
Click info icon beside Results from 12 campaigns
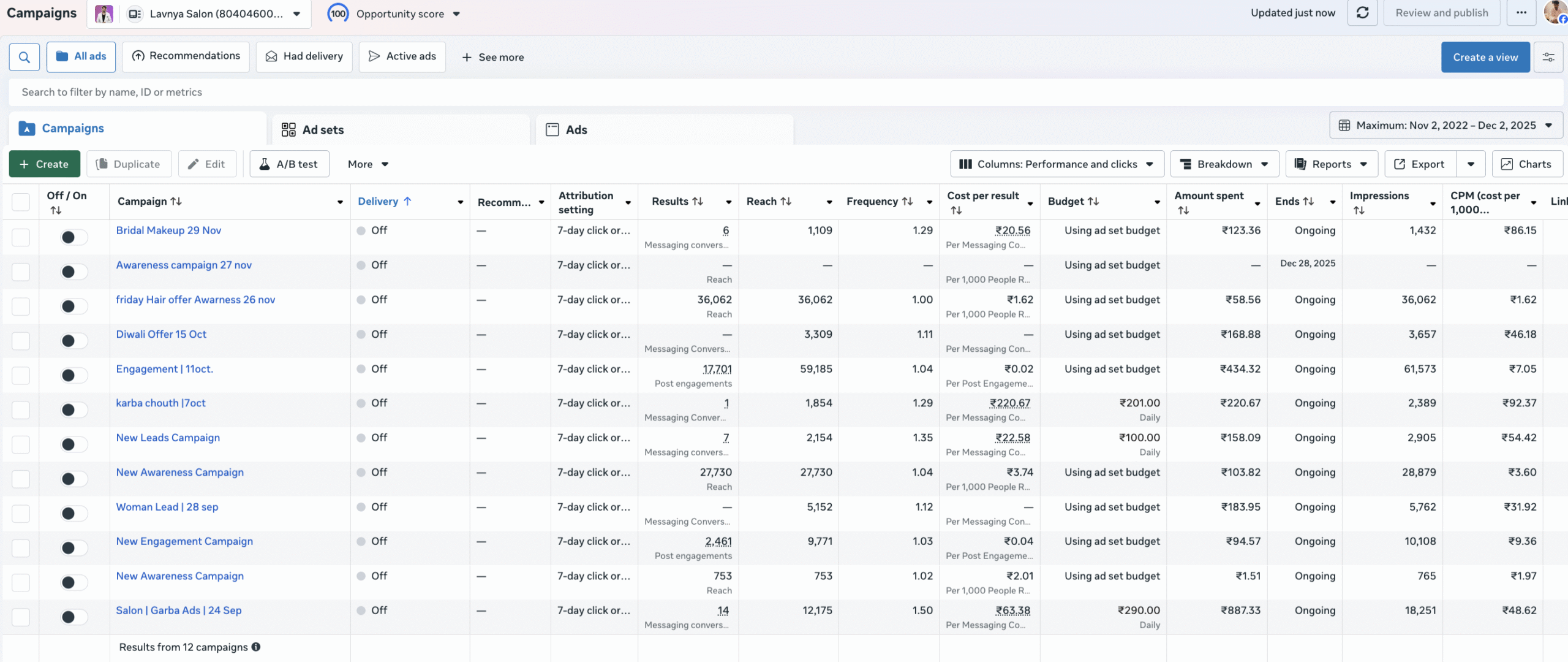256,647
